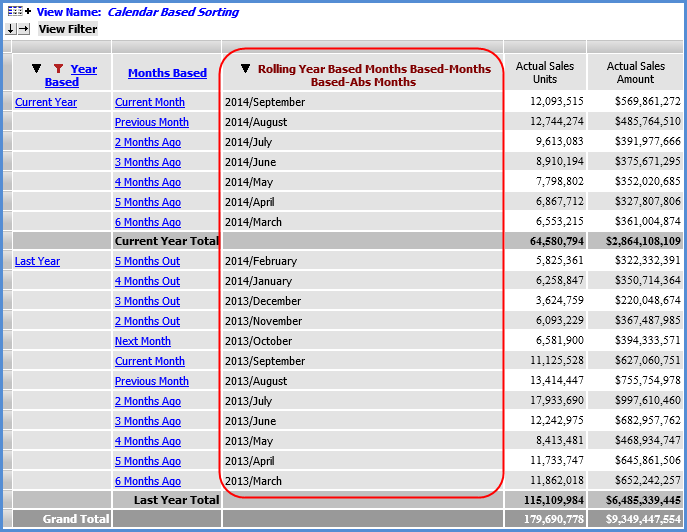Viewport: 687px width, 532px height.
Task: Open the Current Year row link
Action: (46, 102)
